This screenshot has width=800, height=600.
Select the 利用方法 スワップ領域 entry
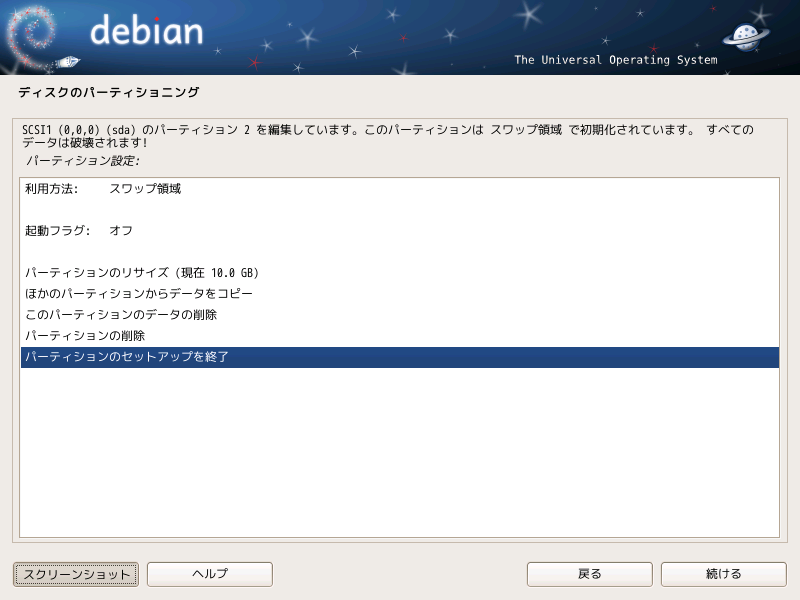[399, 189]
